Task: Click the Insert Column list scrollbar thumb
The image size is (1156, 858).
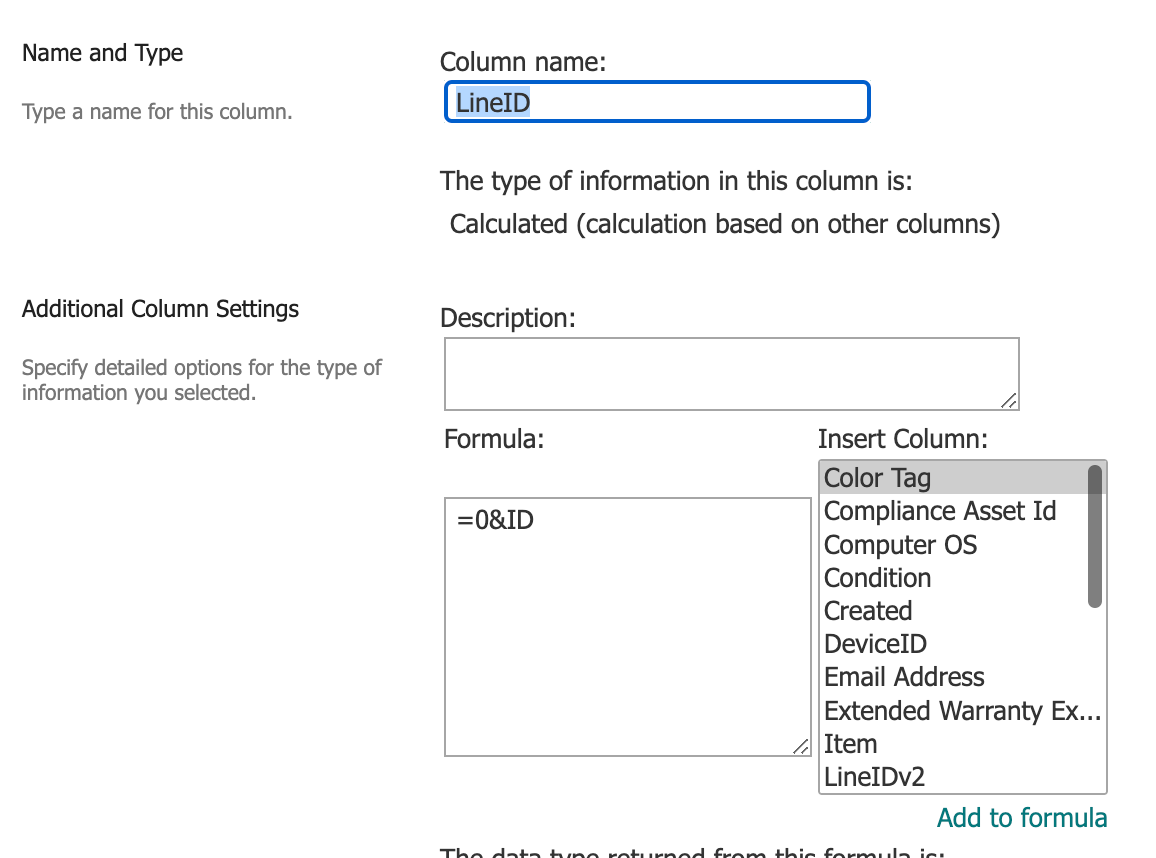Action: point(1095,535)
